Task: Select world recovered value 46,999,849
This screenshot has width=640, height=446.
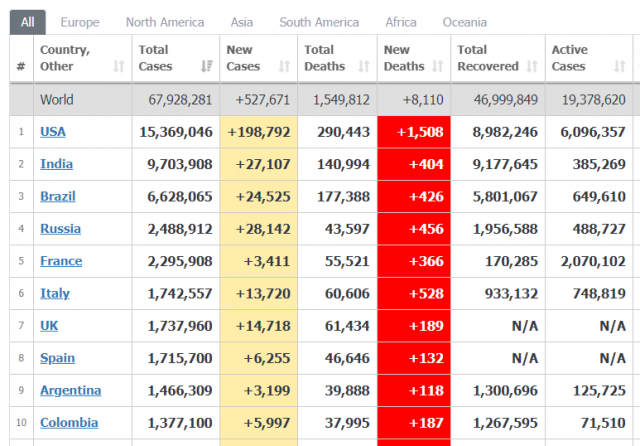Action: [x=506, y=100]
